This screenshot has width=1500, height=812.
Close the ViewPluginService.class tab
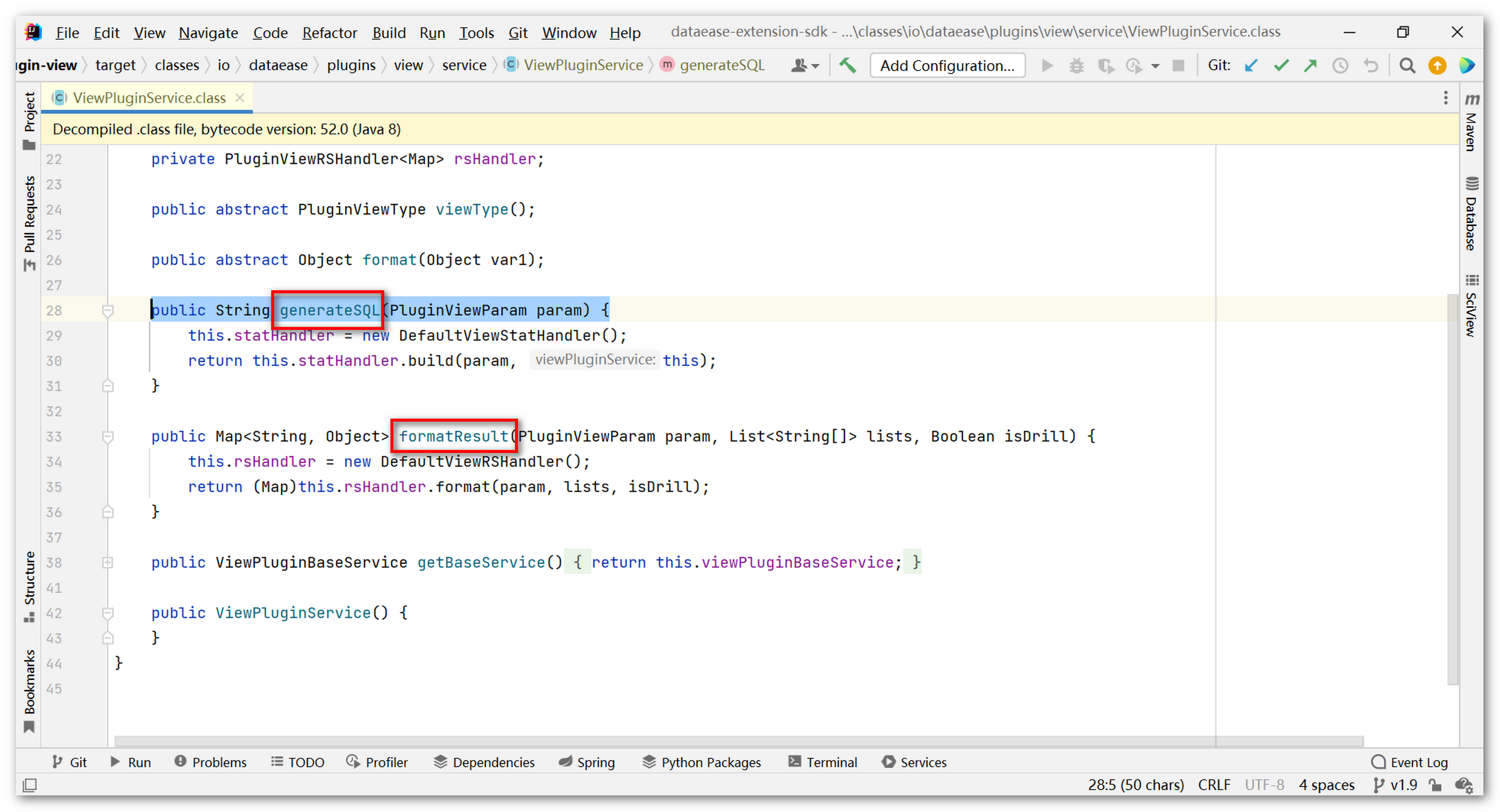point(239,98)
